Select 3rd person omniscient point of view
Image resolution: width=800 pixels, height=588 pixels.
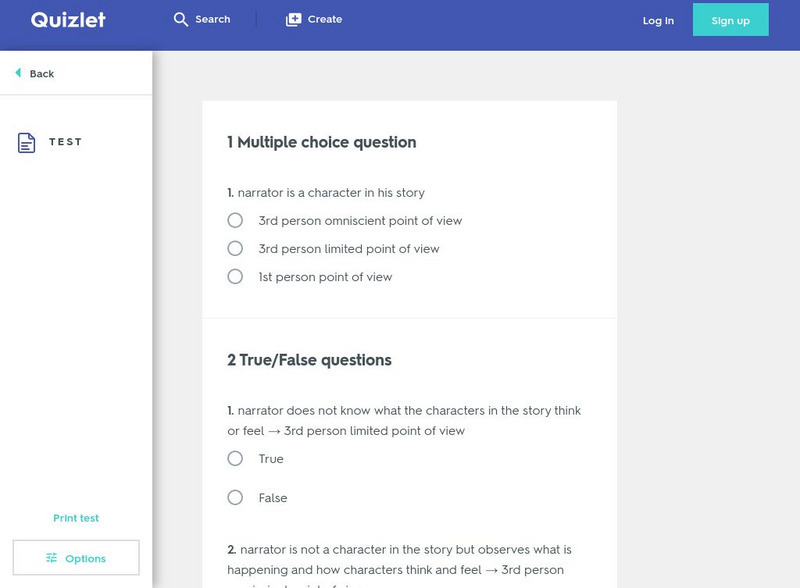(235, 220)
